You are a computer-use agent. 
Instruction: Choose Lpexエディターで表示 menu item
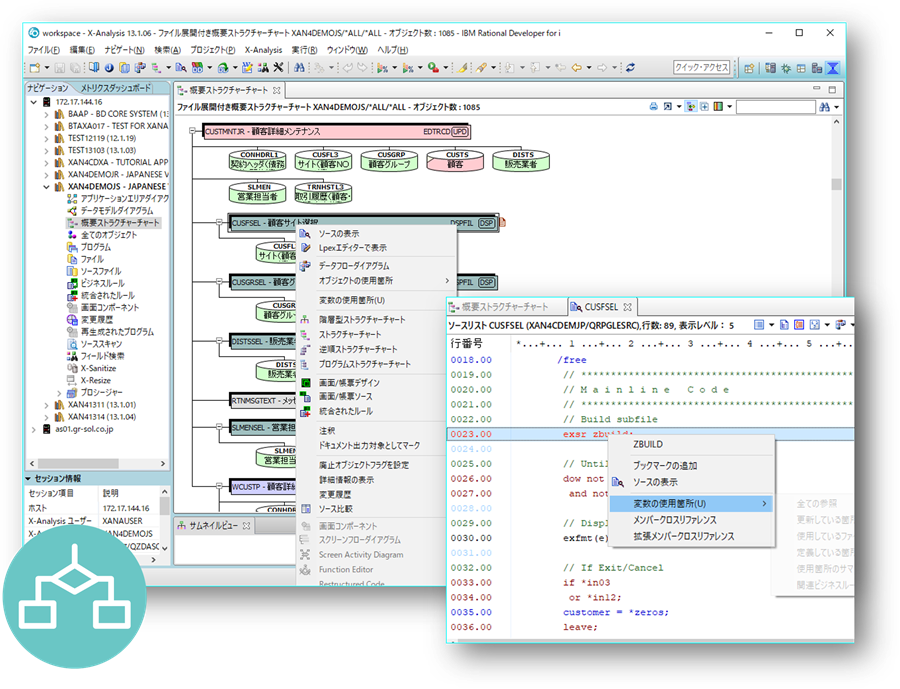point(353,248)
